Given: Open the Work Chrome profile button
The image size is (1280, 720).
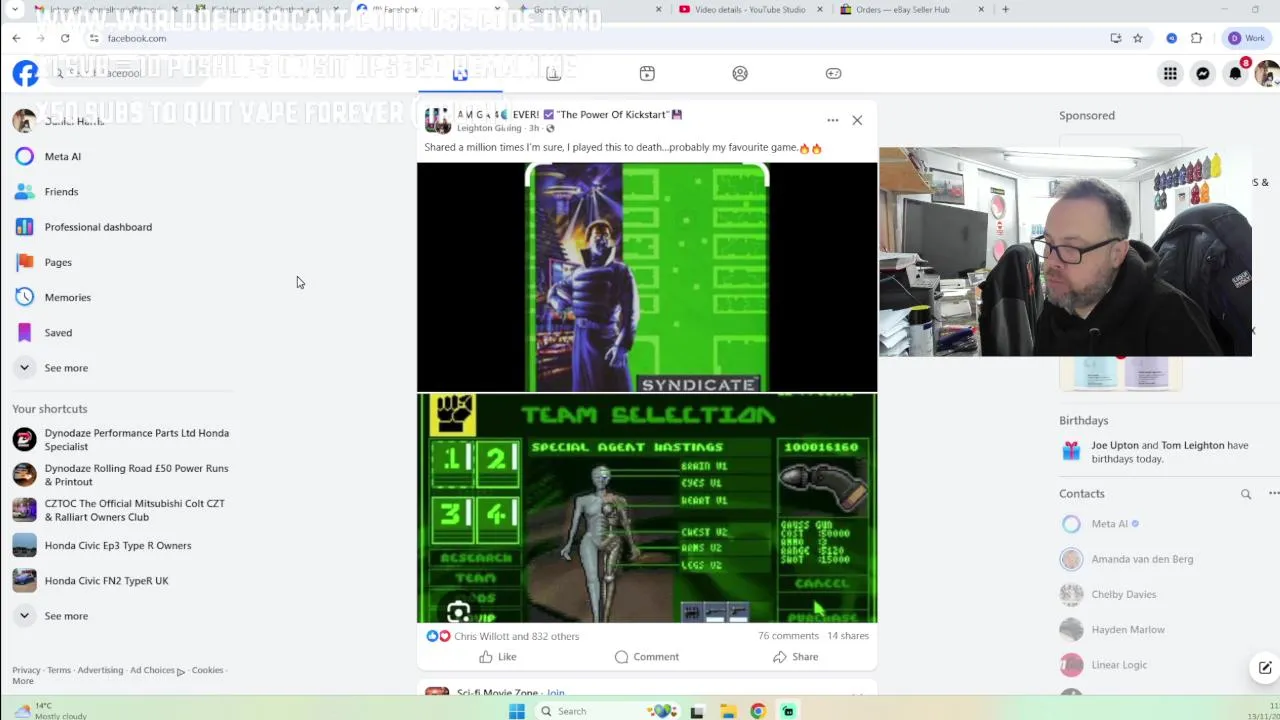Looking at the screenshot, I should [1246, 38].
